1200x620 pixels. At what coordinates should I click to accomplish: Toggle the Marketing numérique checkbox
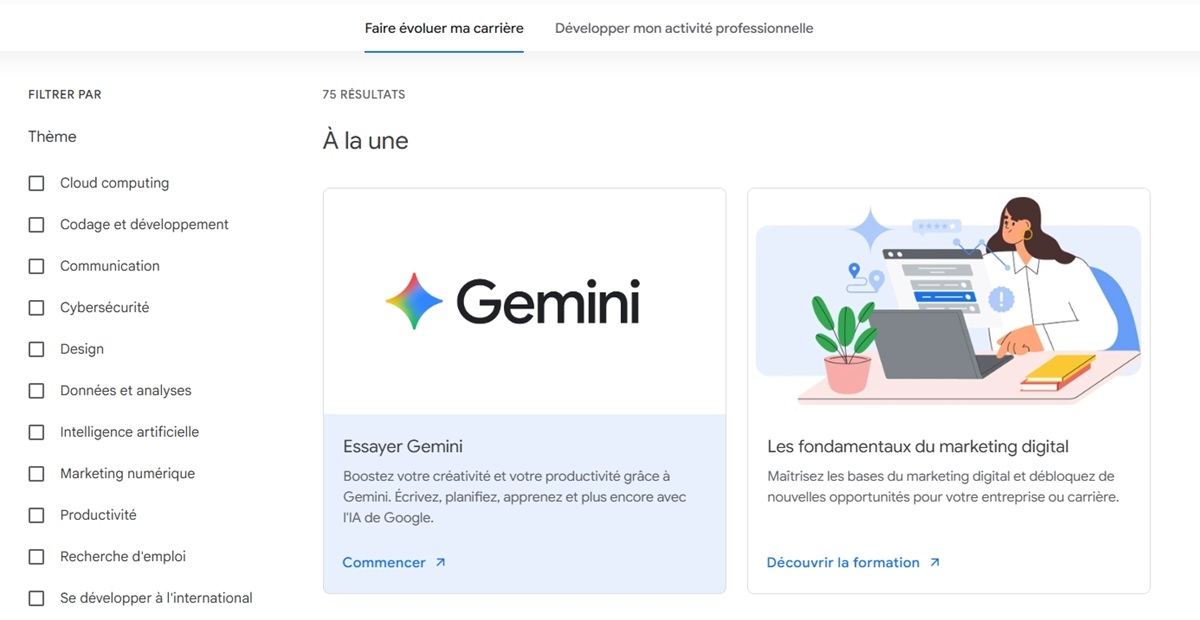37,474
